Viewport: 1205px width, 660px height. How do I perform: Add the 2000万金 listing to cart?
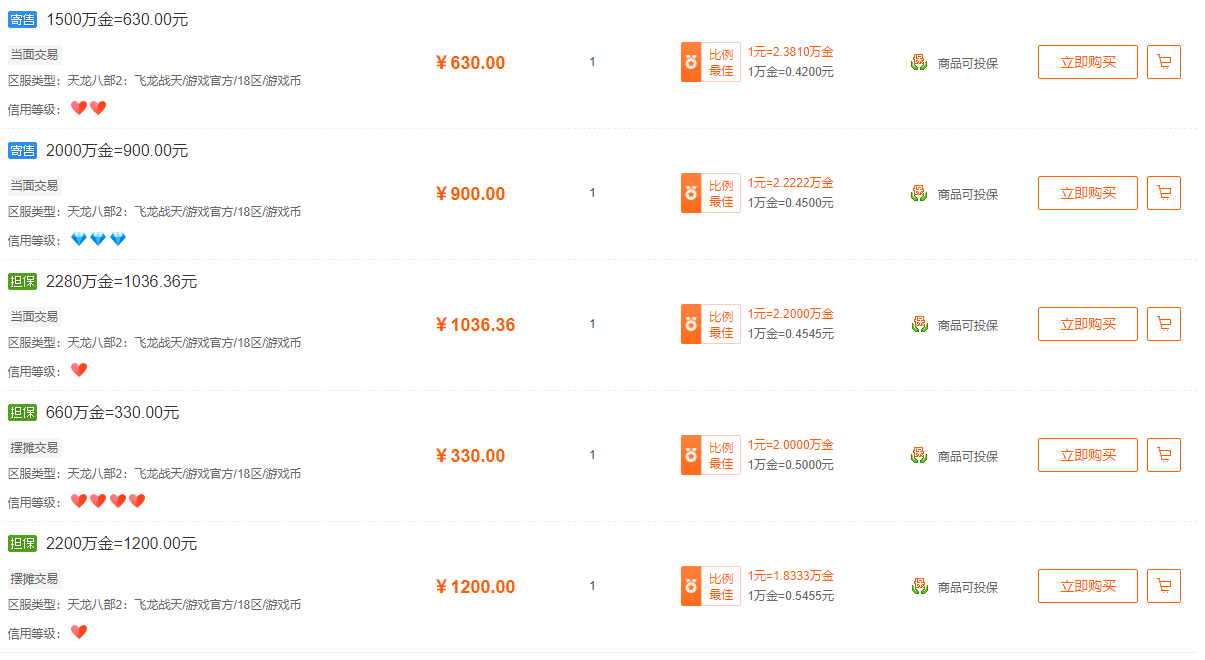point(1164,193)
